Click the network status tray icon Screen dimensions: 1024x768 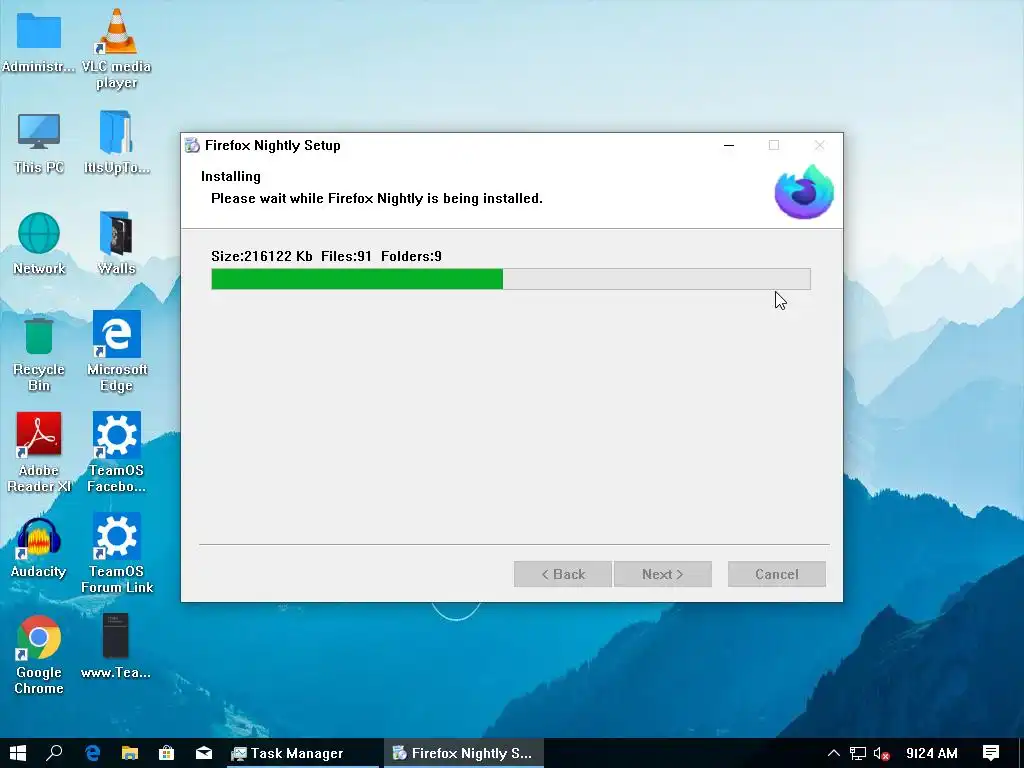click(x=857, y=753)
